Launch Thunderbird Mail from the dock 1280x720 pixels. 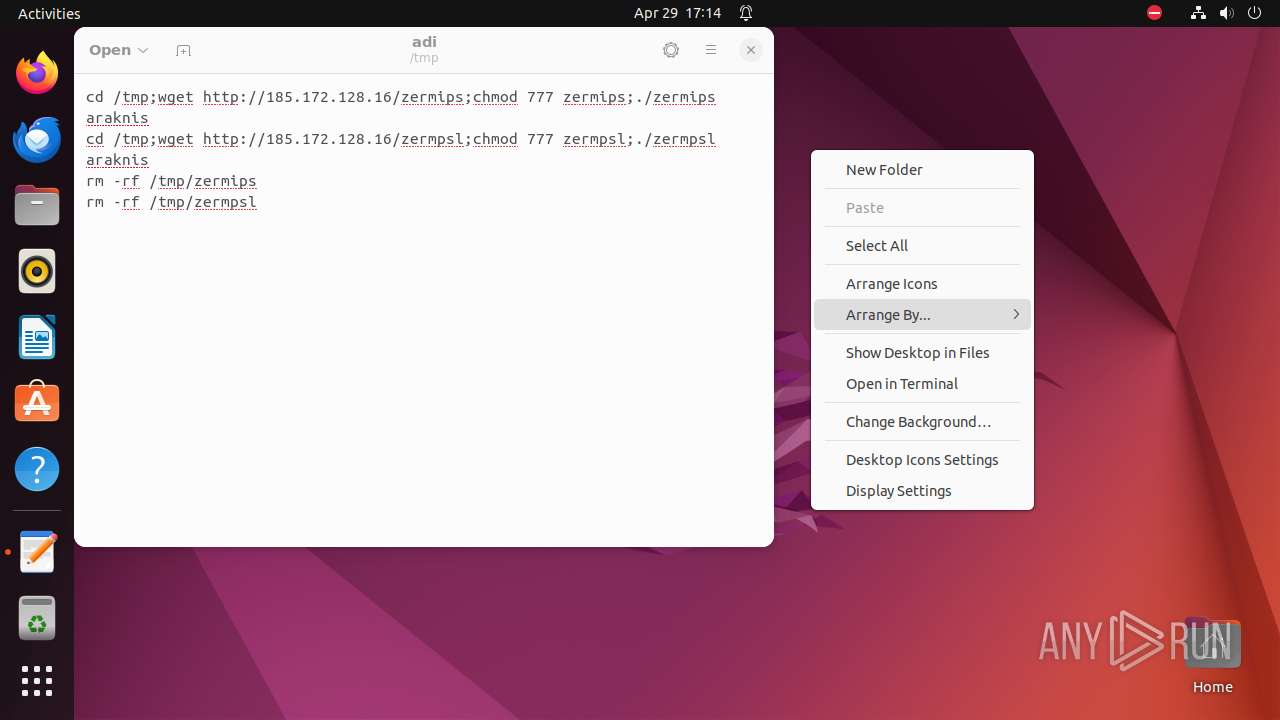point(37,139)
